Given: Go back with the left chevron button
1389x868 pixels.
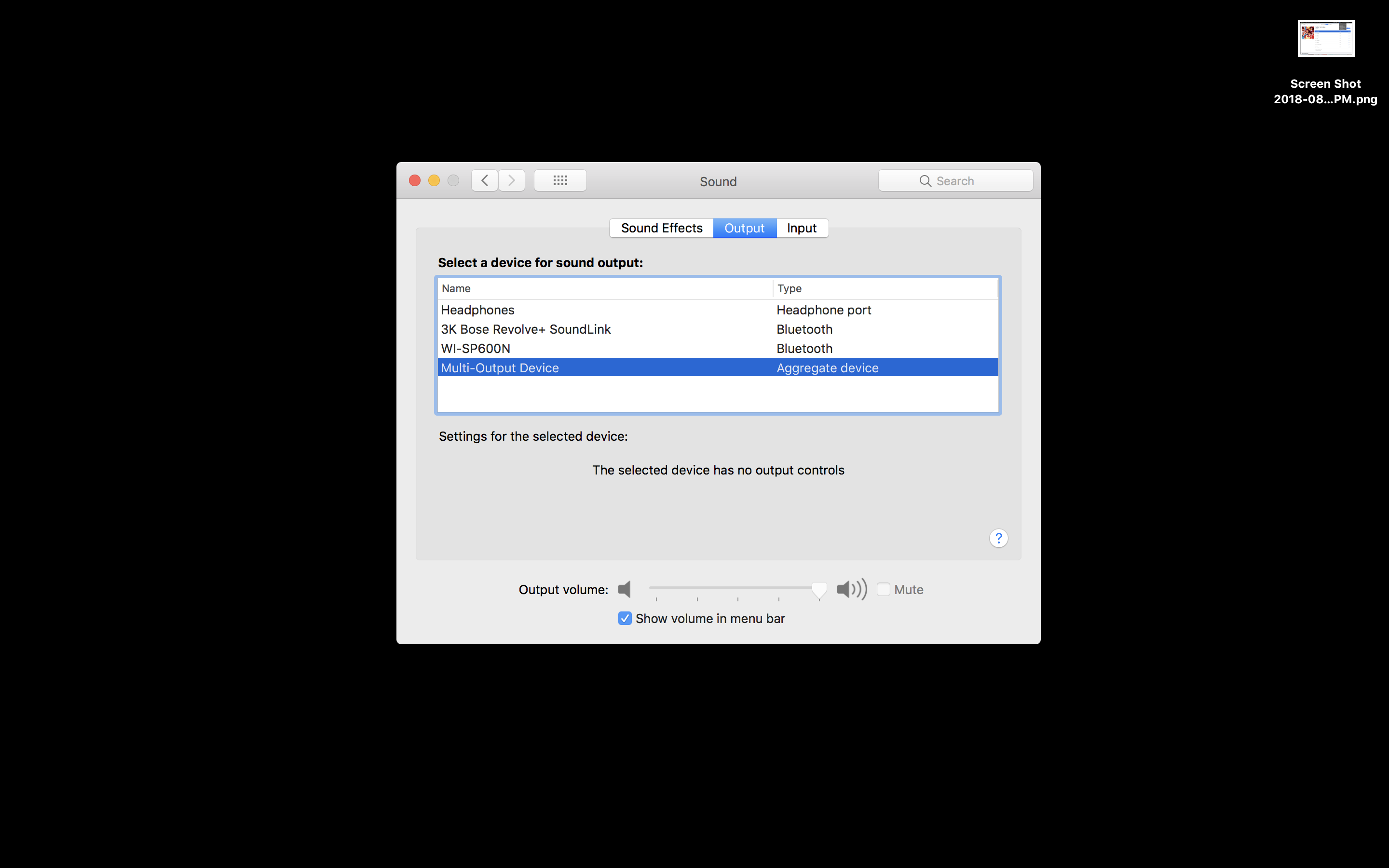Looking at the screenshot, I should point(484,181).
